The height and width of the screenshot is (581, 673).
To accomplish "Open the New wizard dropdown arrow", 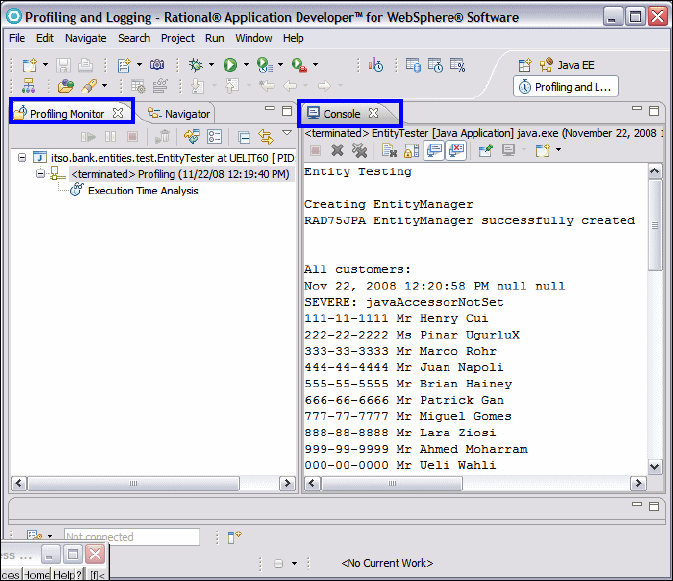I will tap(45, 65).
